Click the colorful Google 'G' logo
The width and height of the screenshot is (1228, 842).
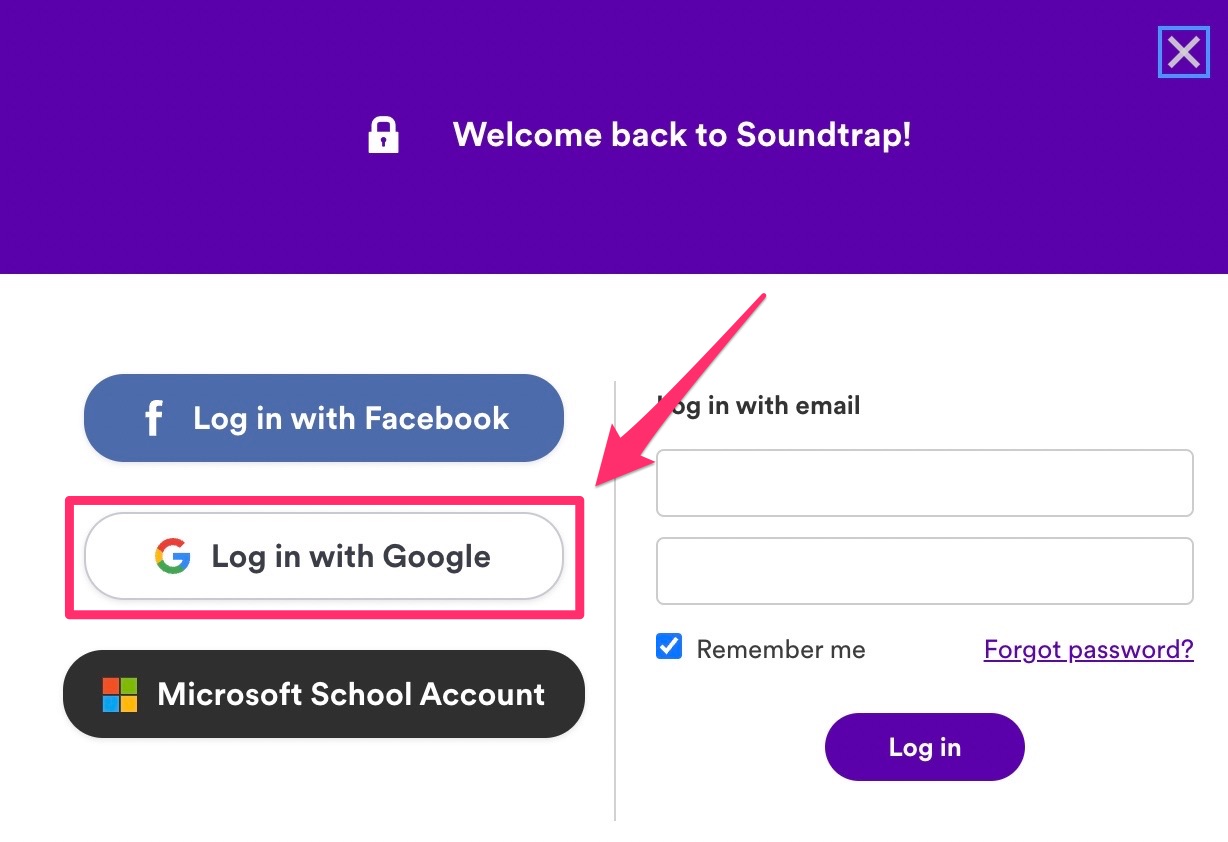[x=172, y=556]
